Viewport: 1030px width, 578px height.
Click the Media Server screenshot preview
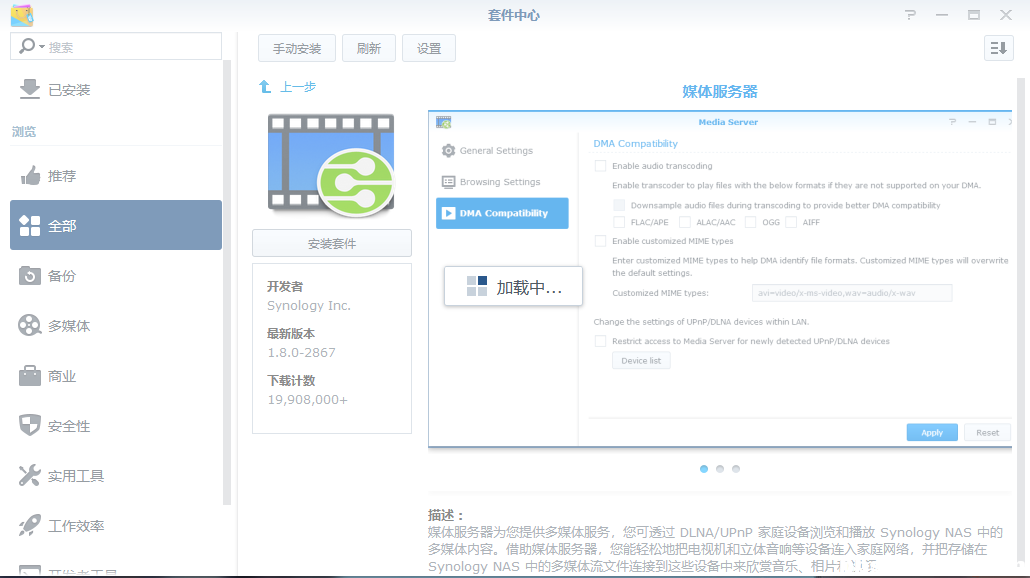pyautogui.click(x=720, y=279)
